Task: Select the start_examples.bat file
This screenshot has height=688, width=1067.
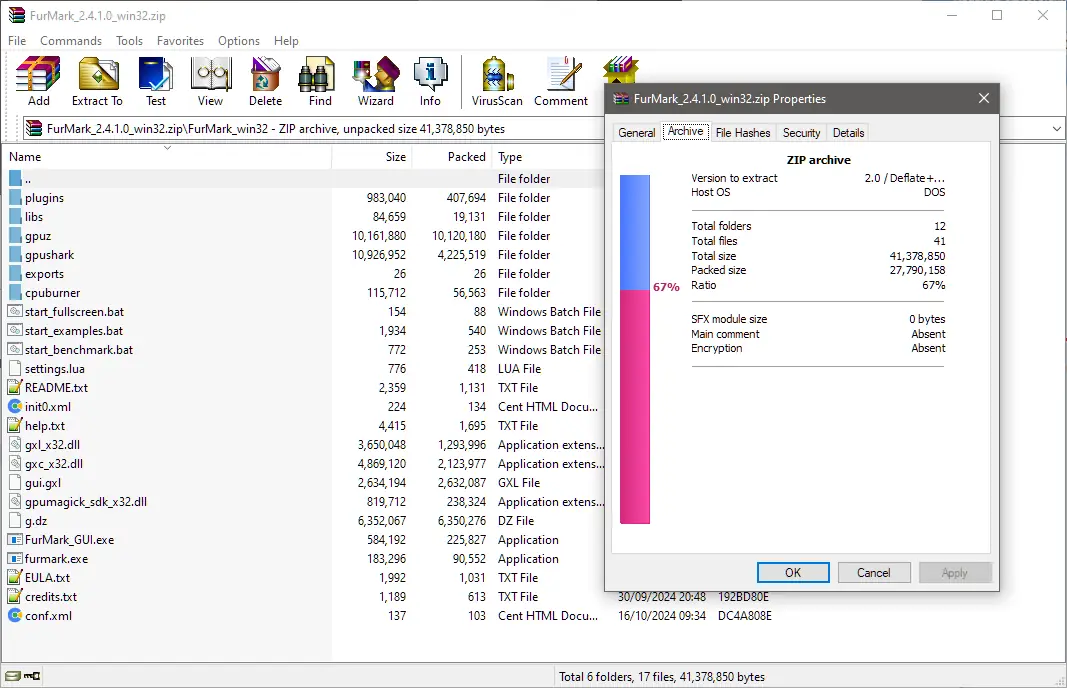Action: click(x=303, y=331)
